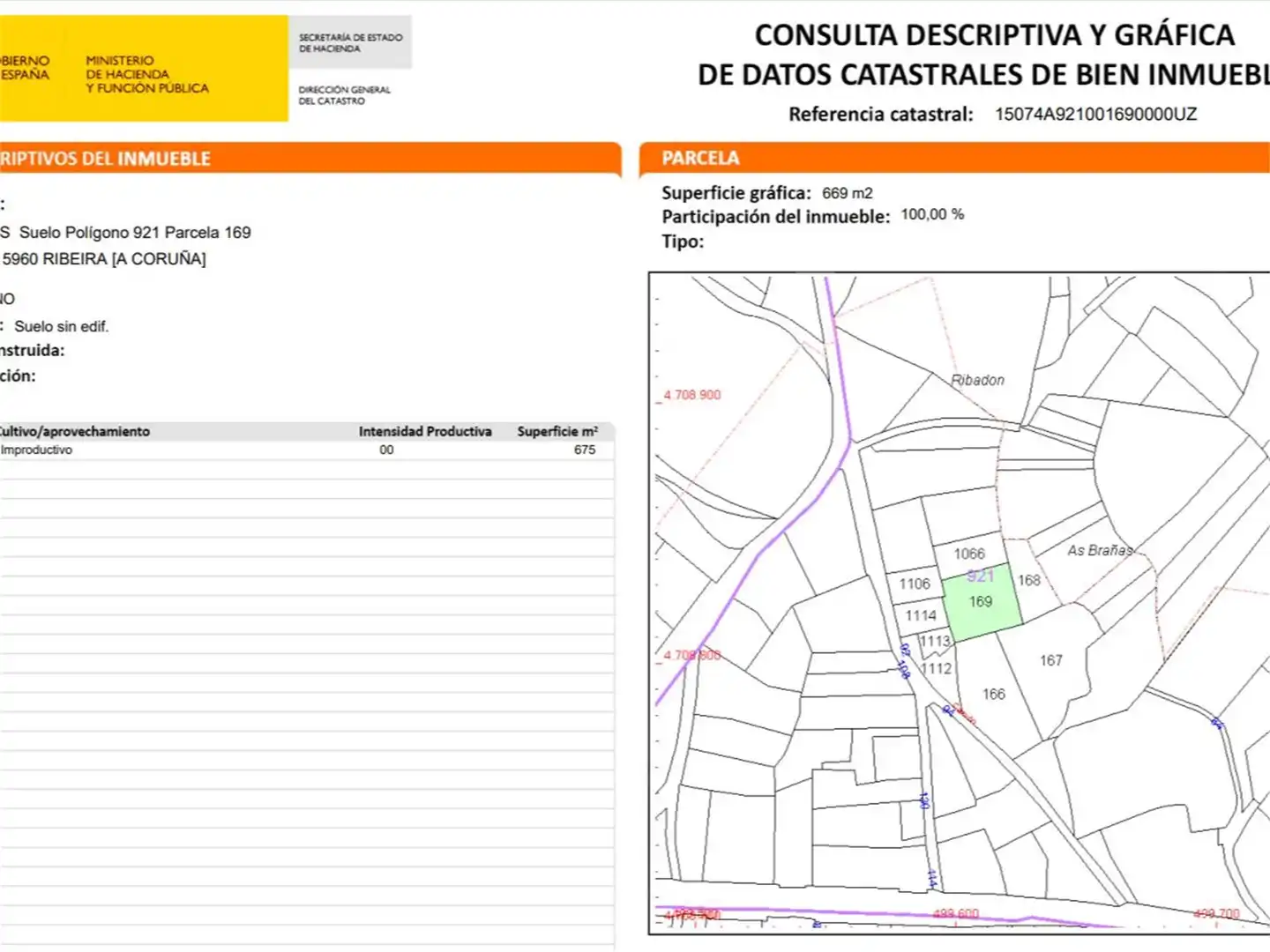Click the 499.700 coordinate label
Image resolution: width=1270 pixels, height=952 pixels.
pos(1216,914)
